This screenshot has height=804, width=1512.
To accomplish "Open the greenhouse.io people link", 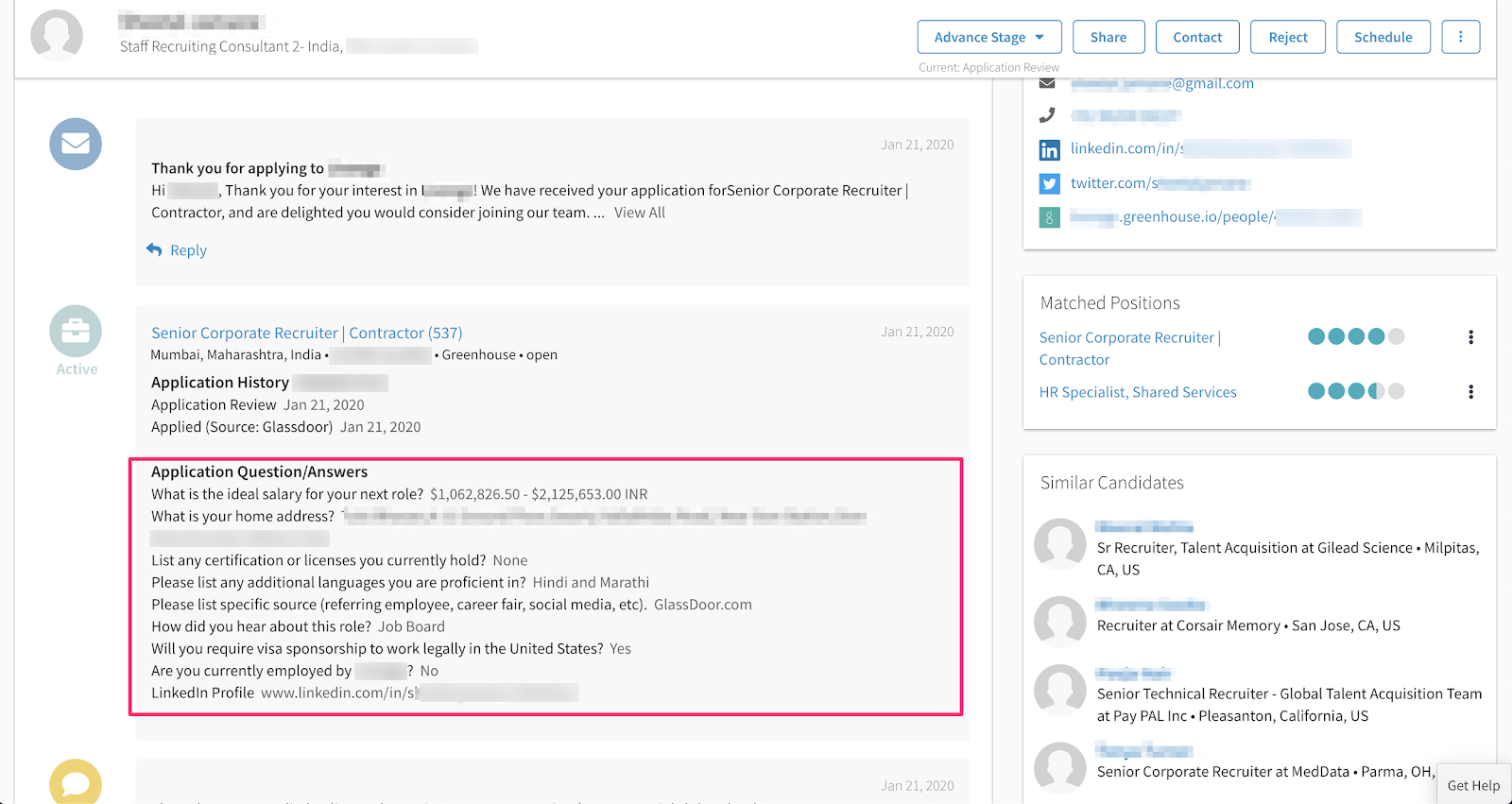I will [1216, 217].
